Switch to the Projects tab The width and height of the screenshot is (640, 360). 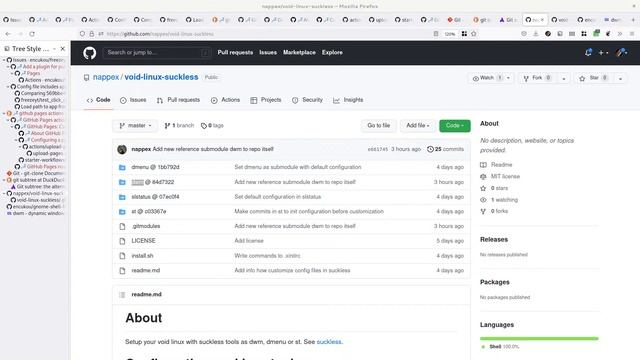pos(266,100)
